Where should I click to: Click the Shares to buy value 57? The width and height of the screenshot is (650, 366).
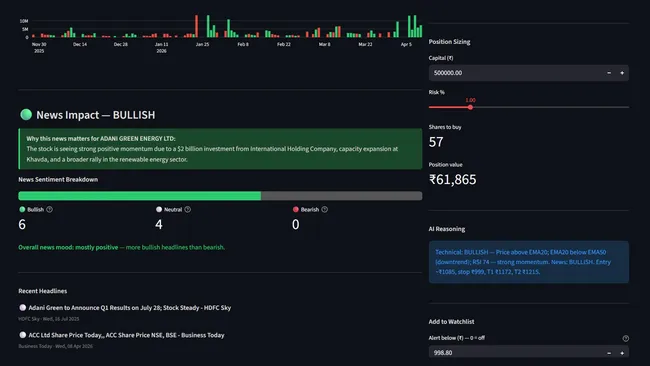coord(436,142)
